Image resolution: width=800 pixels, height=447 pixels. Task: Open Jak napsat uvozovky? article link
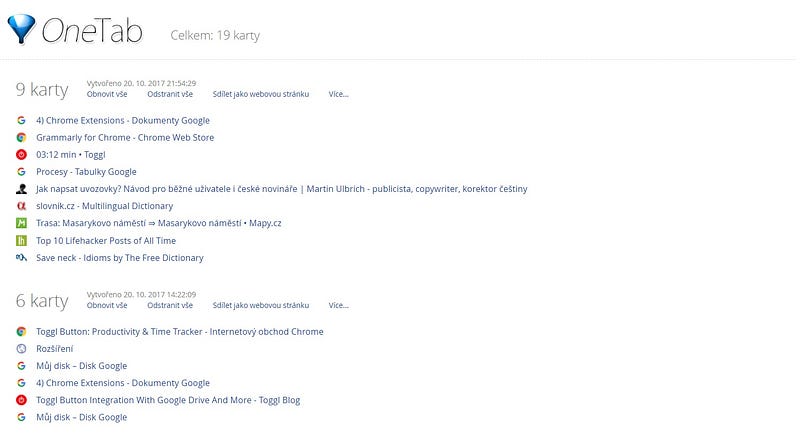pyautogui.click(x=282, y=189)
